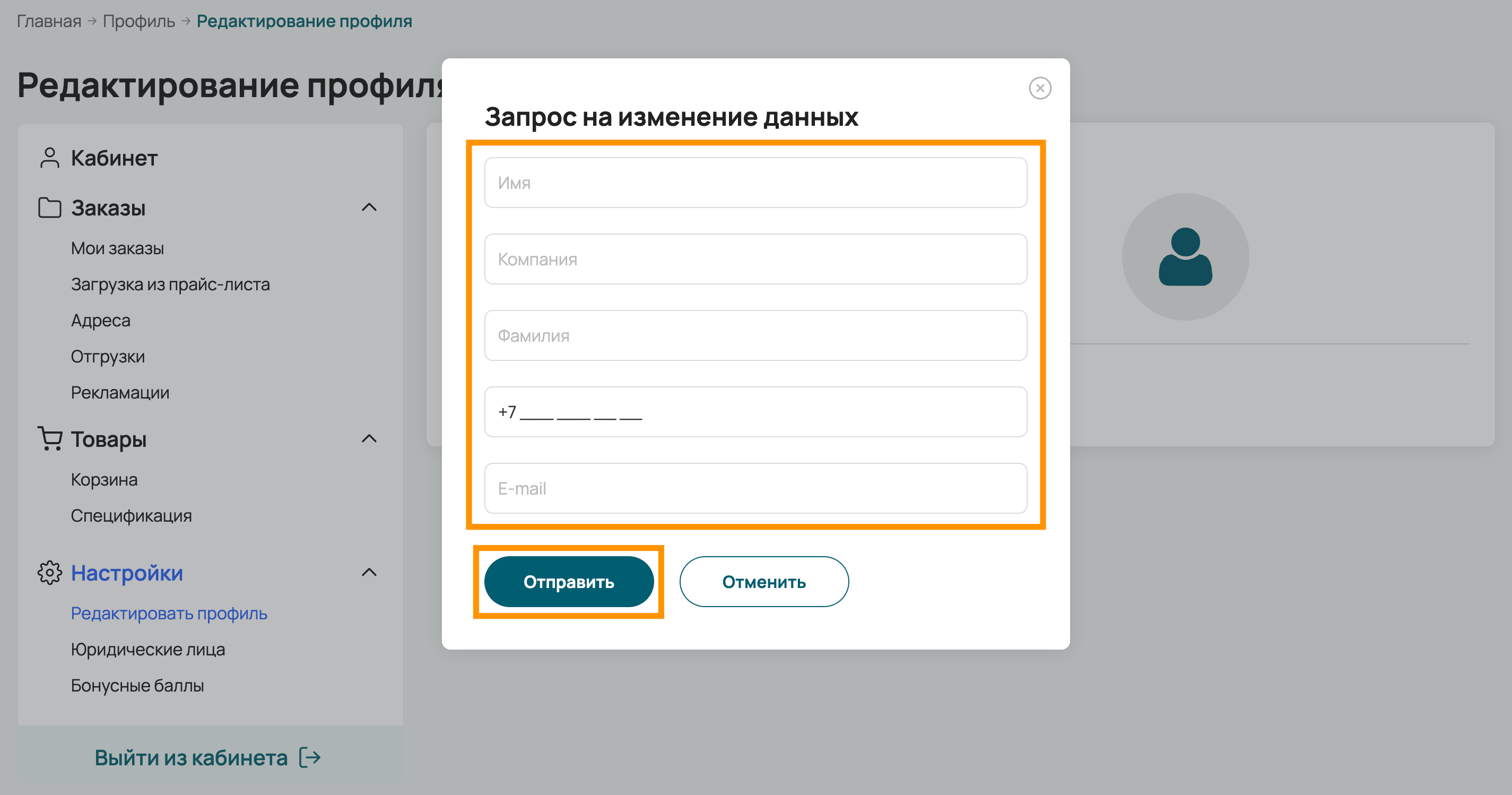Screen dimensions: 1512x795
Task: Close the data change request dialog
Action: [1039, 88]
